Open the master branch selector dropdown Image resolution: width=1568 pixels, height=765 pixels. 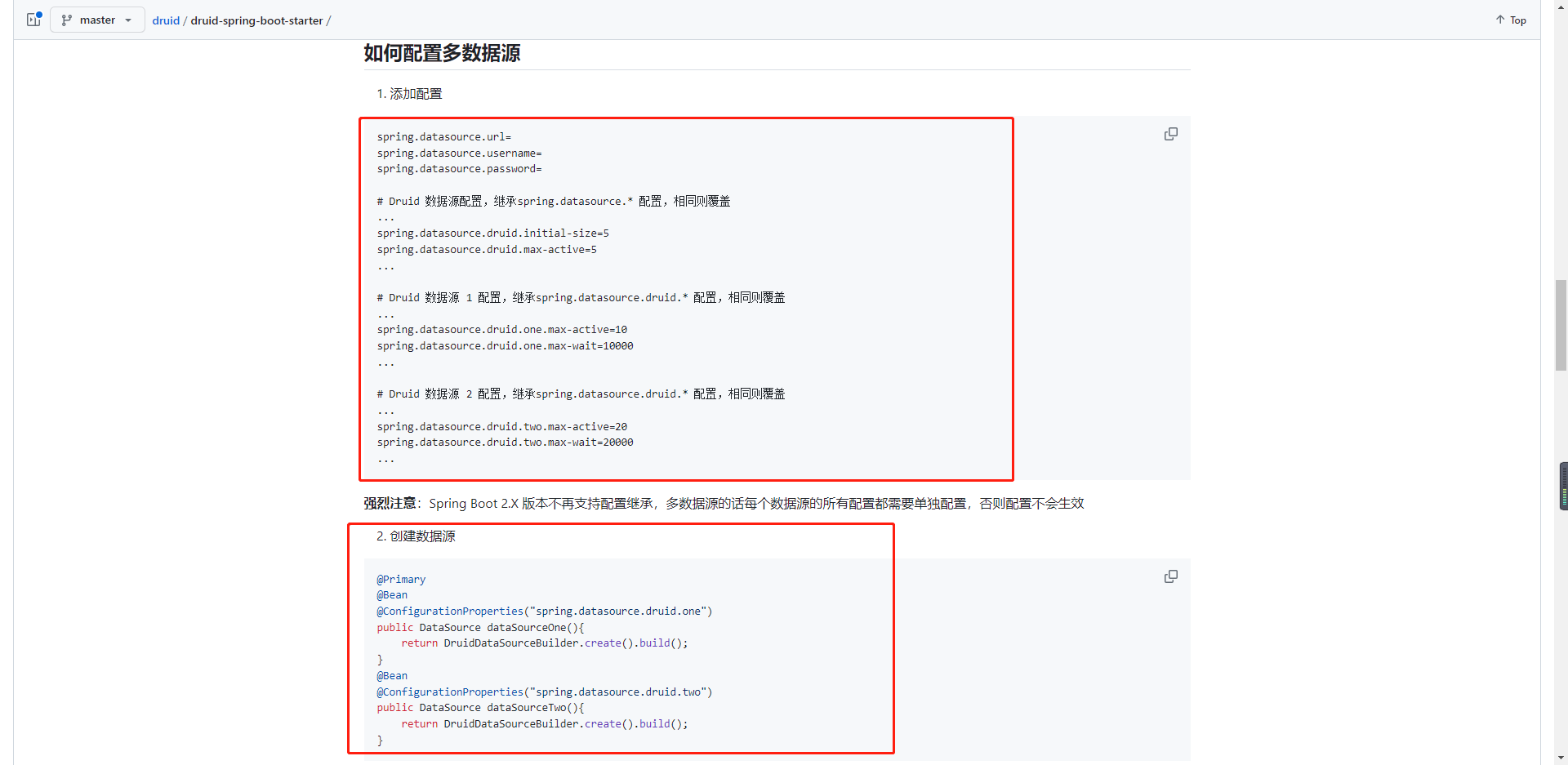click(96, 20)
